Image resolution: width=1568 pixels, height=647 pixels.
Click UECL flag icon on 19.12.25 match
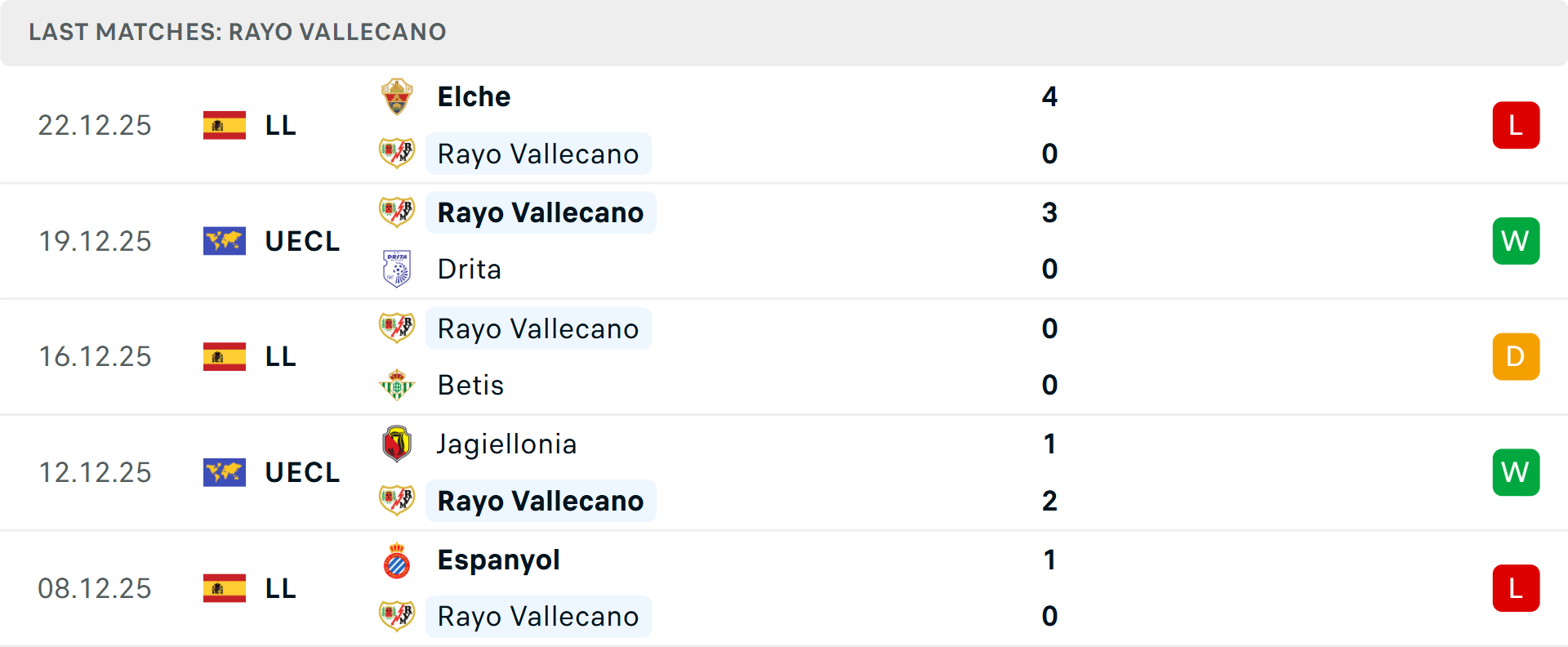pyautogui.click(x=225, y=241)
